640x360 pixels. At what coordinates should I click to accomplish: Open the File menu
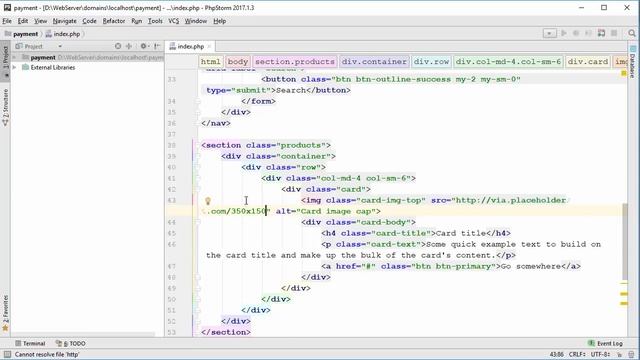coord(7,21)
